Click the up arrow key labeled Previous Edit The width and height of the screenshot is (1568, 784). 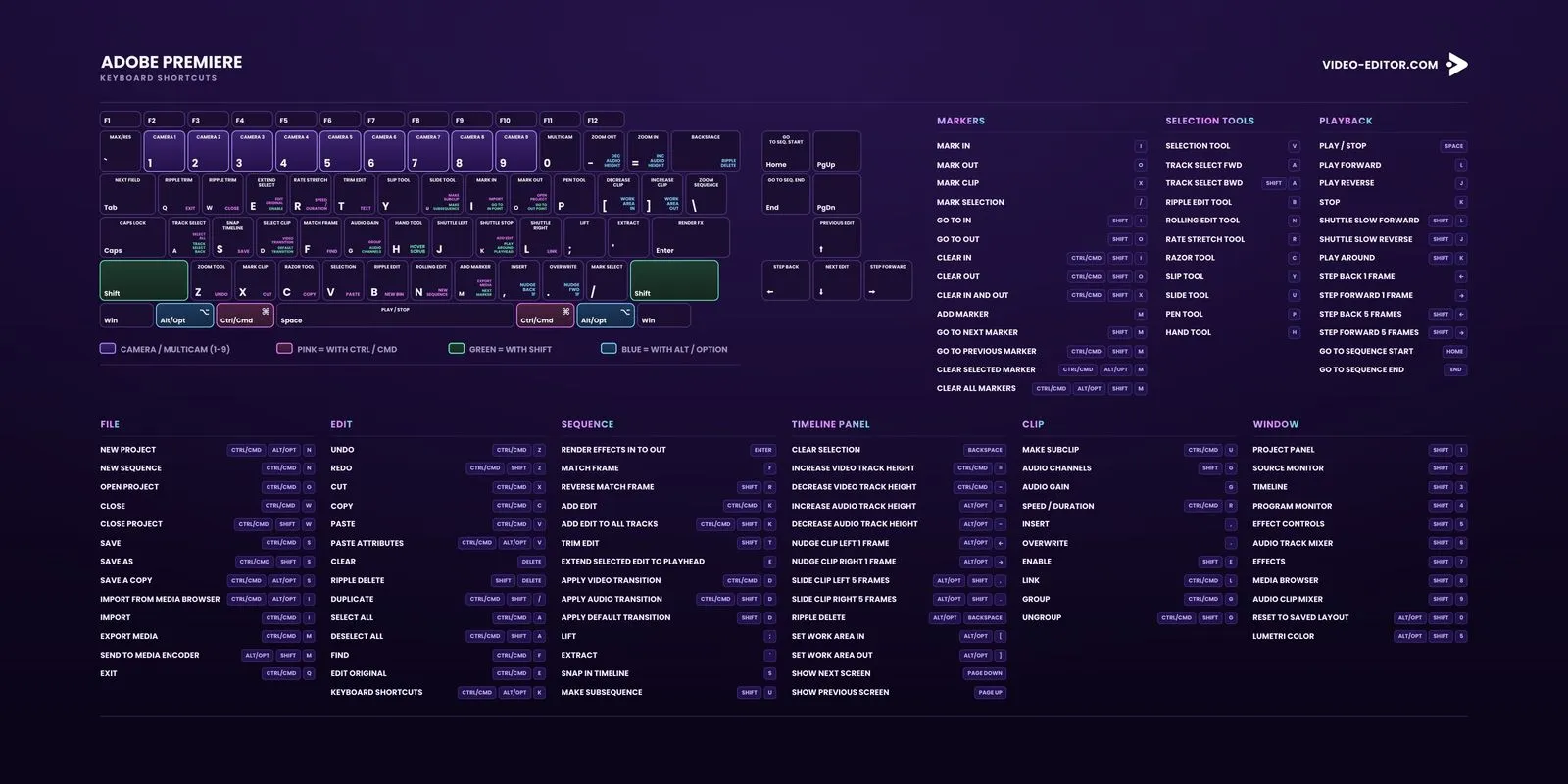click(837, 237)
